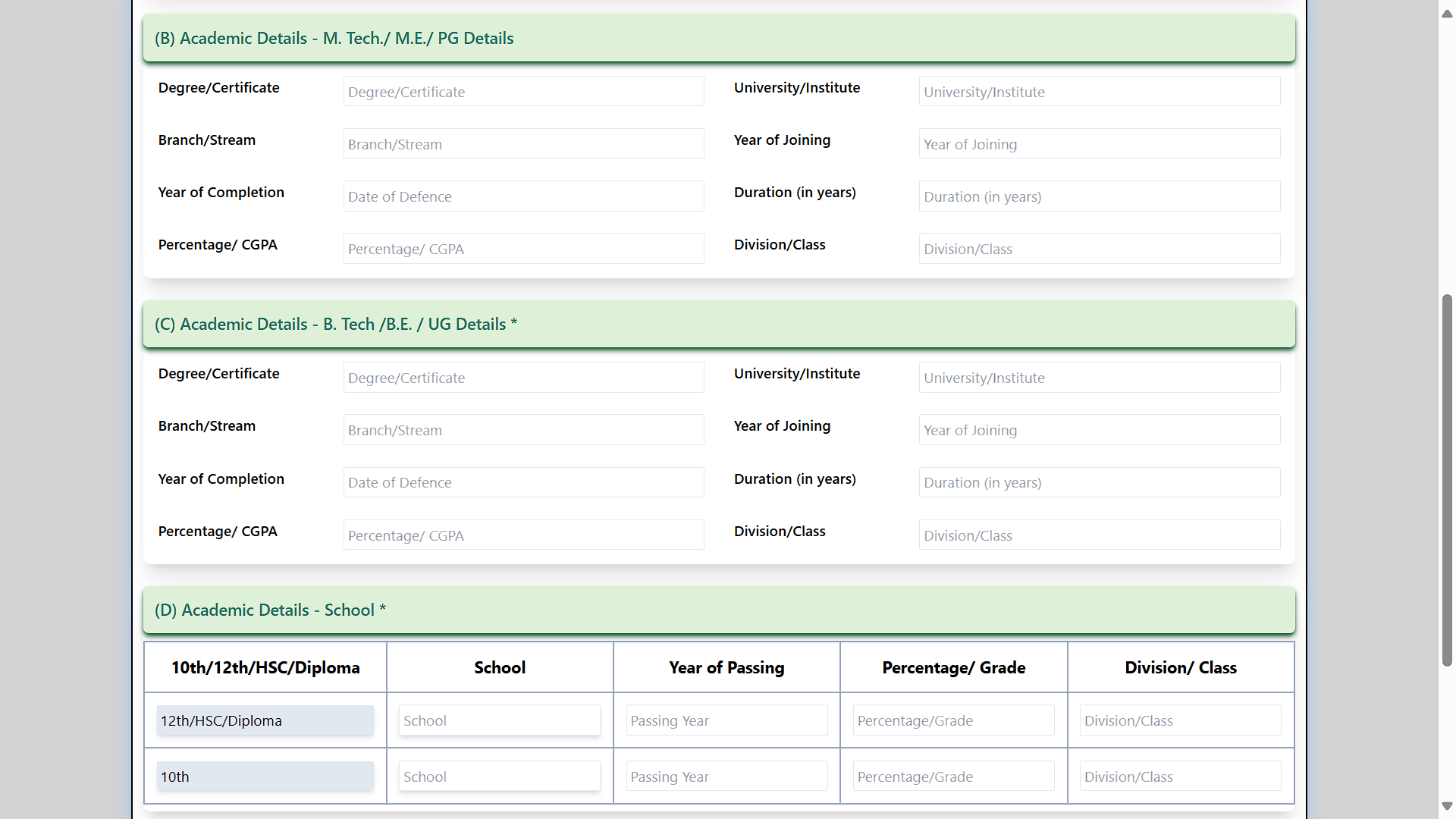
Task: Click the Percentage/CGPA field in PG Details
Action: tap(522, 248)
